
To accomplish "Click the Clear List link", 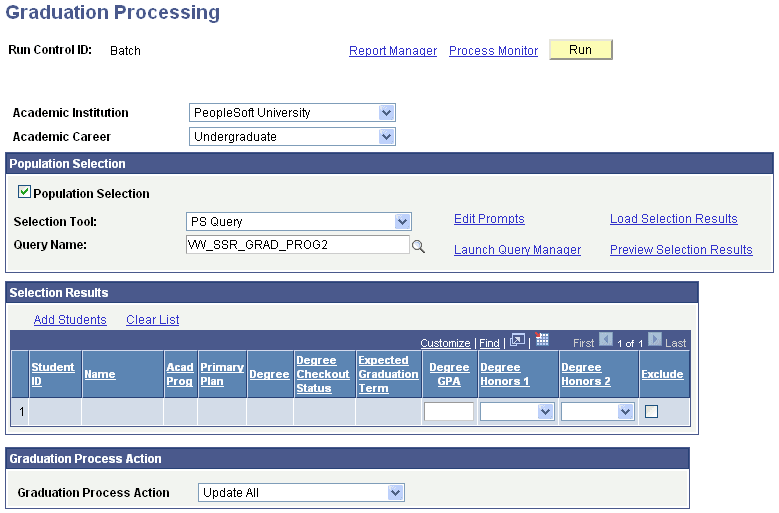I will (153, 320).
